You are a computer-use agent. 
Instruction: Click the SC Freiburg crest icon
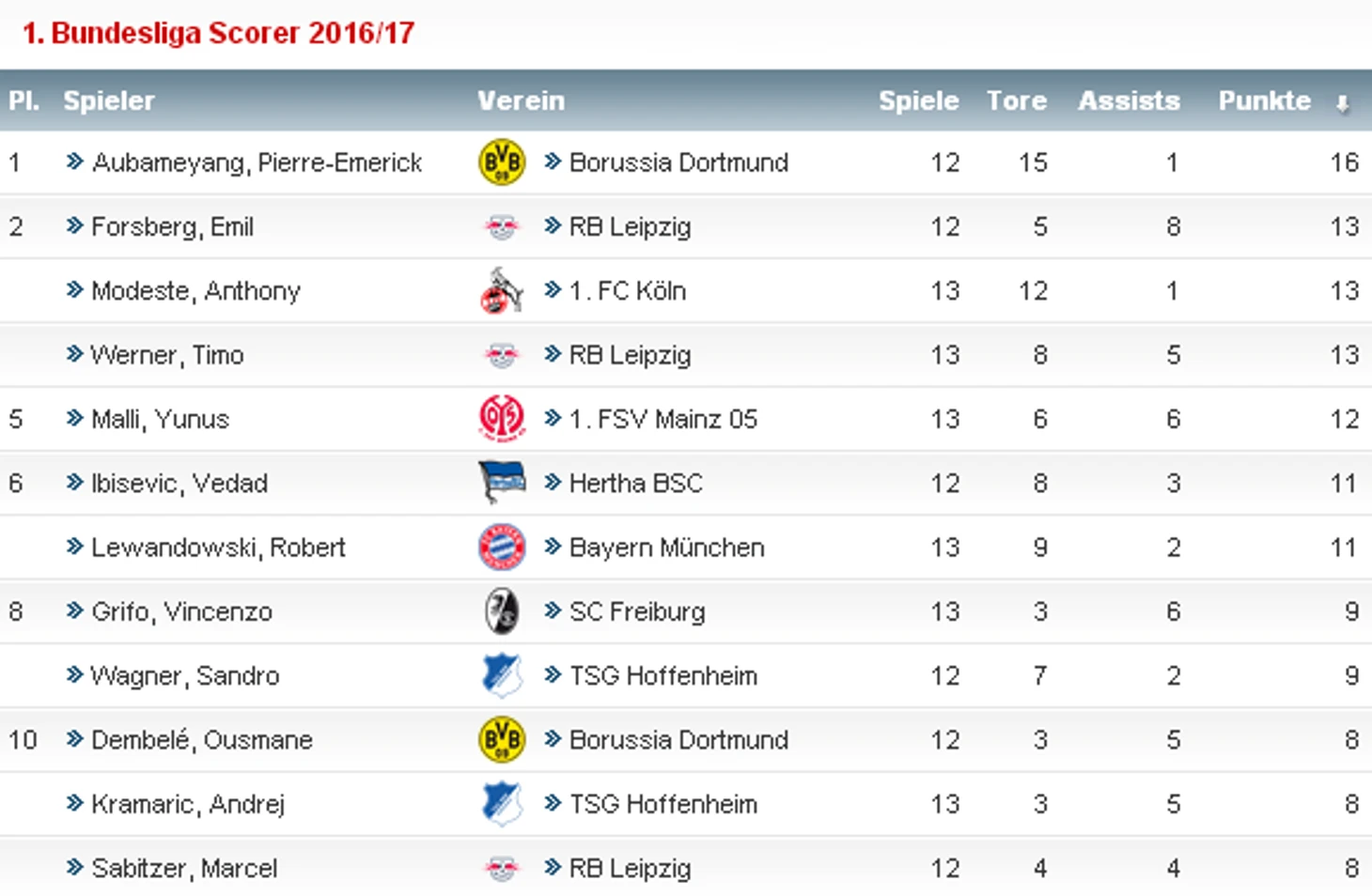(502, 611)
